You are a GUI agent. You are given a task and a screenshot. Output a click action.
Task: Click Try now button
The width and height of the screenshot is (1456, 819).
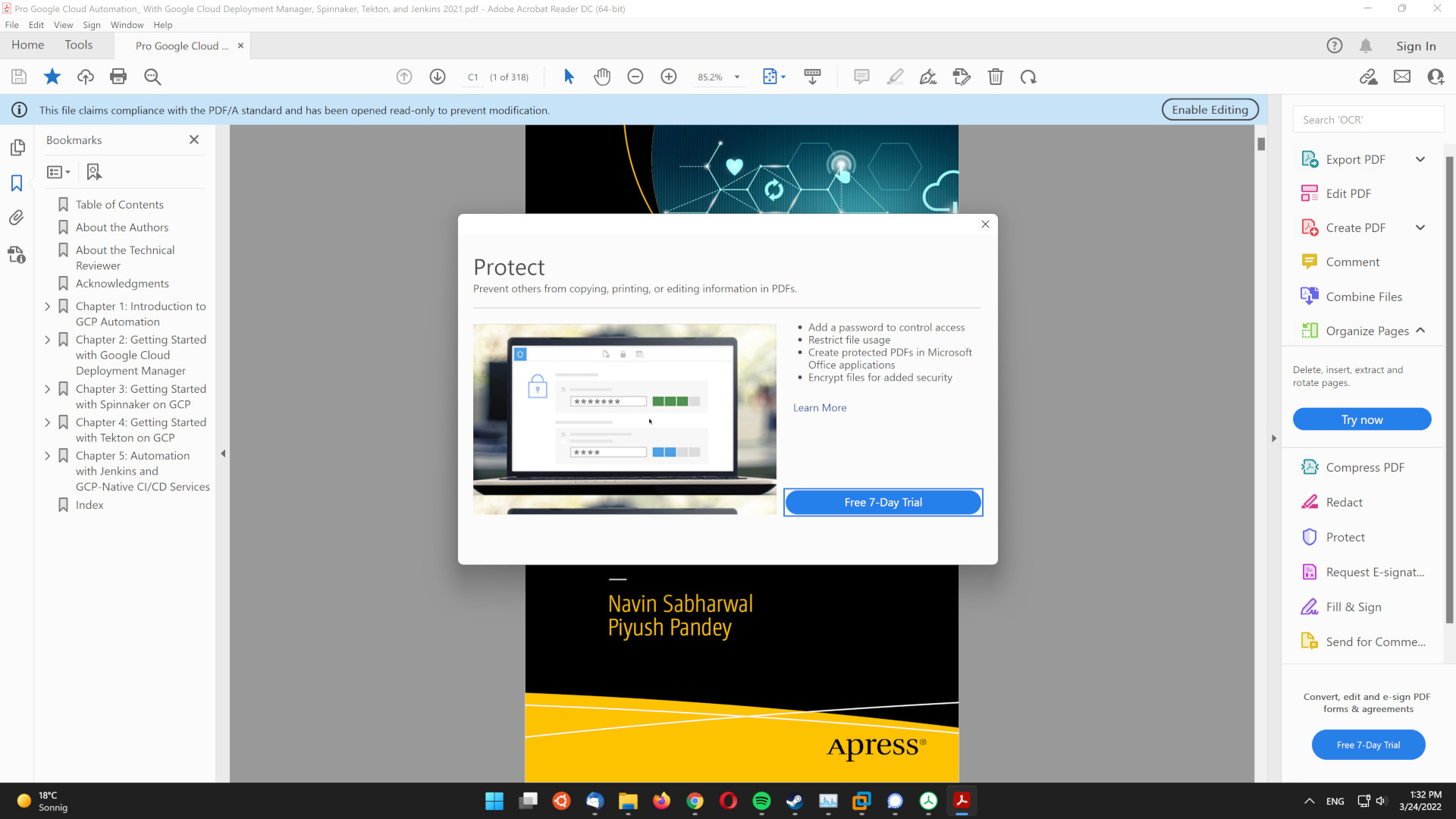[x=1362, y=419]
